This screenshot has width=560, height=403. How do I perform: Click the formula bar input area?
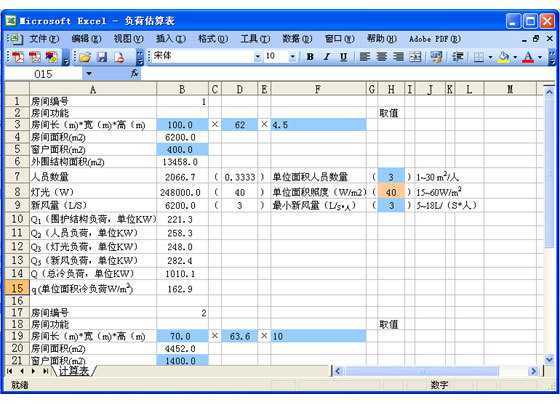coord(347,74)
